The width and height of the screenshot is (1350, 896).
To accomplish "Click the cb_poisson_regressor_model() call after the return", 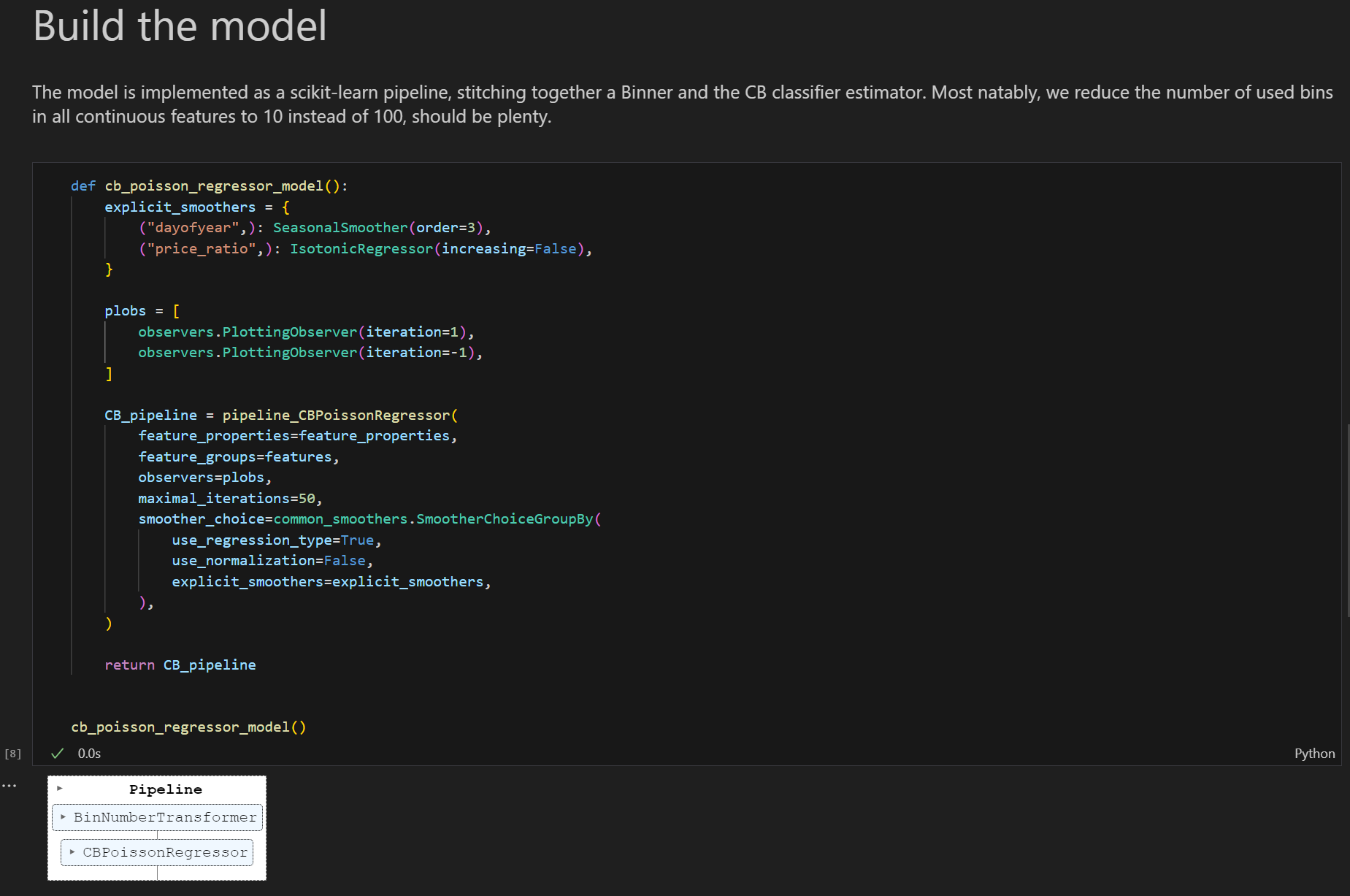I will coord(188,727).
